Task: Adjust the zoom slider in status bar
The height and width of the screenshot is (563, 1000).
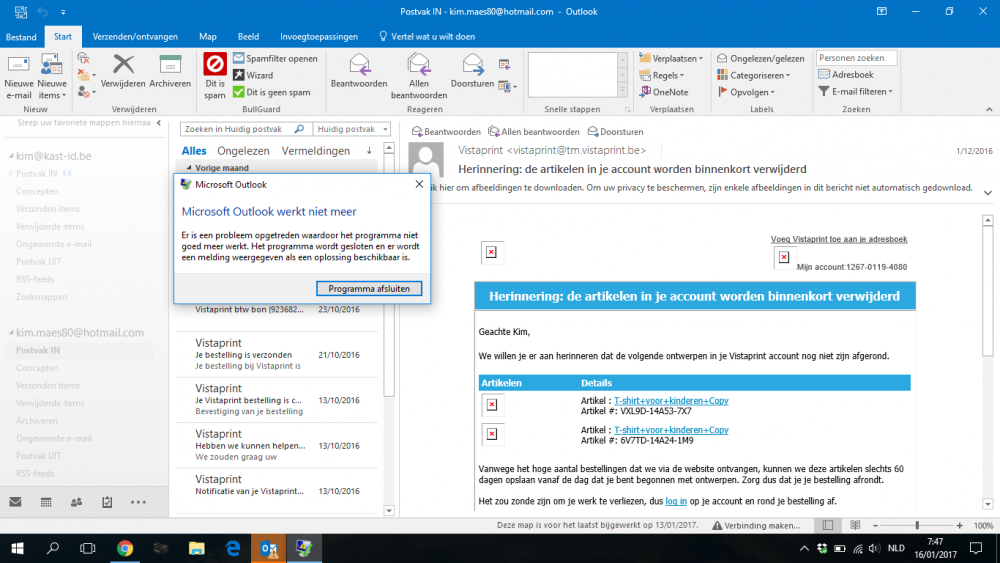Action: 917,525
